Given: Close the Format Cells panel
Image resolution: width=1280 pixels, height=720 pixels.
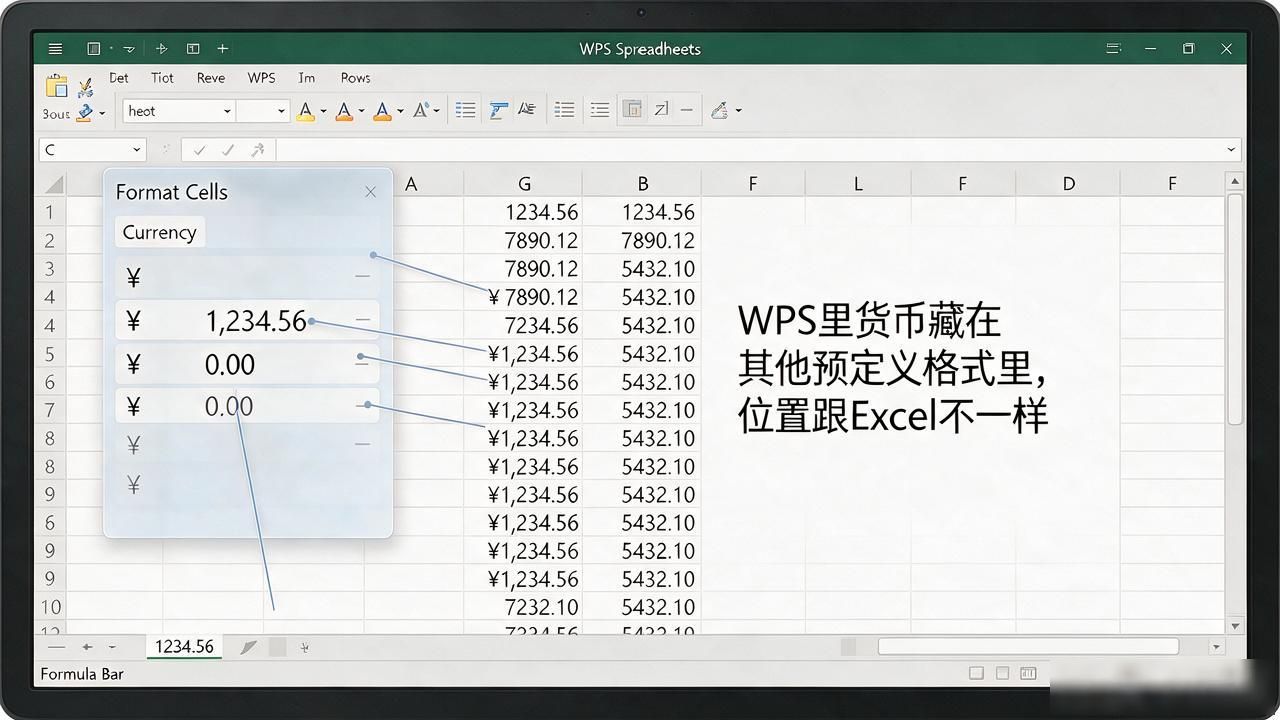Looking at the screenshot, I should (x=371, y=192).
